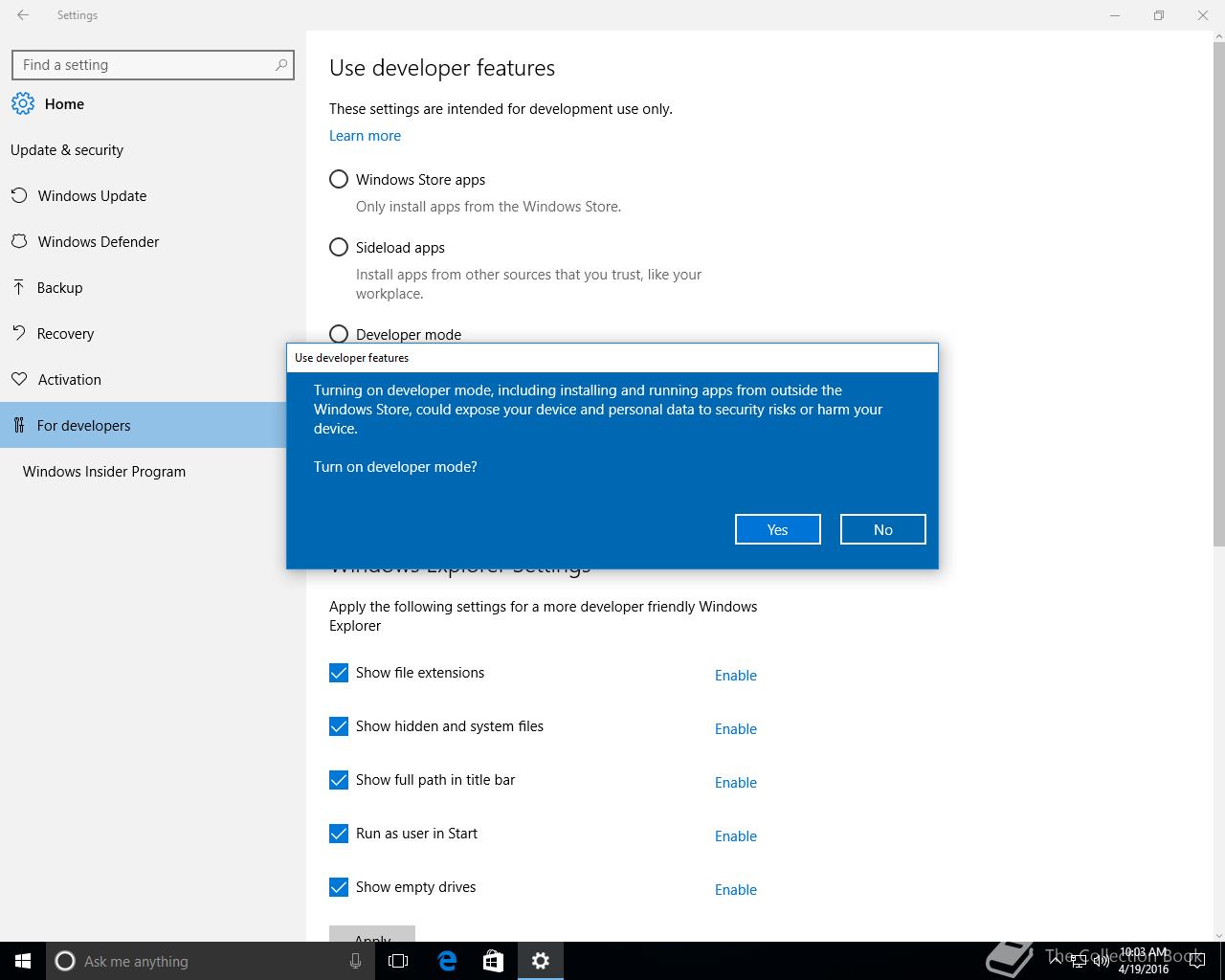
Task: Click Enable link for Run as user in Start
Action: pyautogui.click(x=736, y=835)
